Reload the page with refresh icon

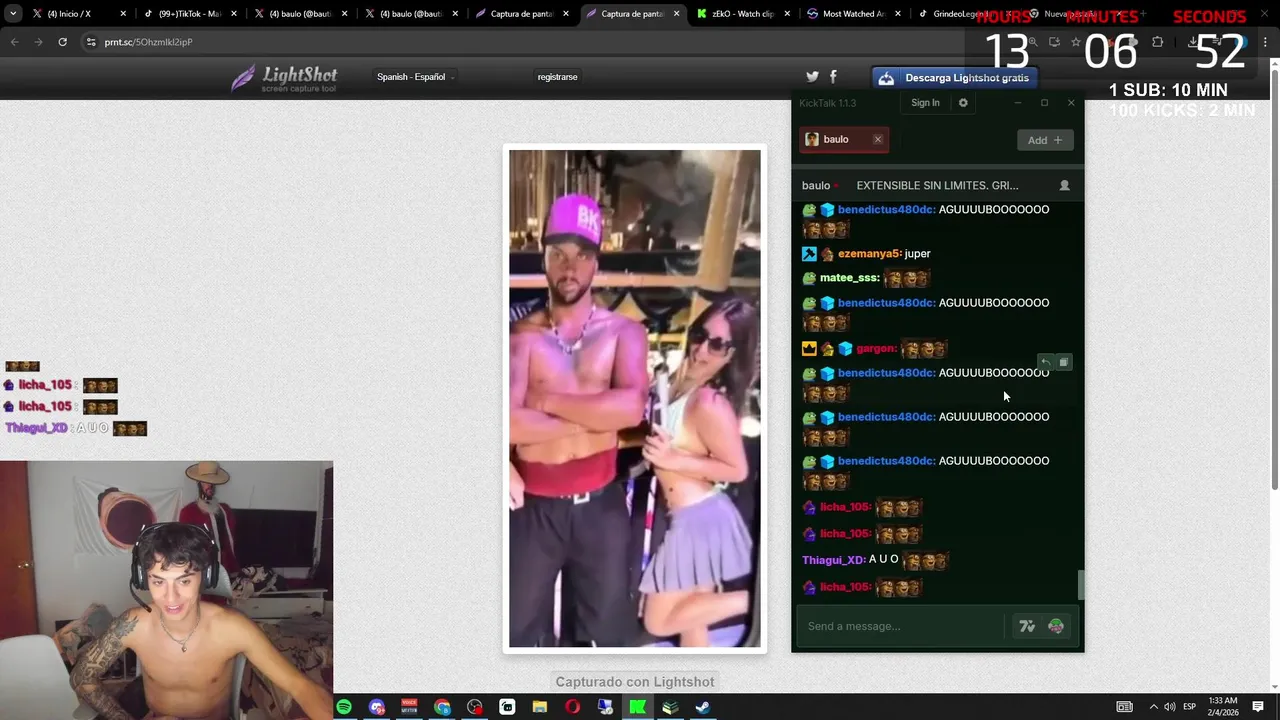[x=62, y=42]
